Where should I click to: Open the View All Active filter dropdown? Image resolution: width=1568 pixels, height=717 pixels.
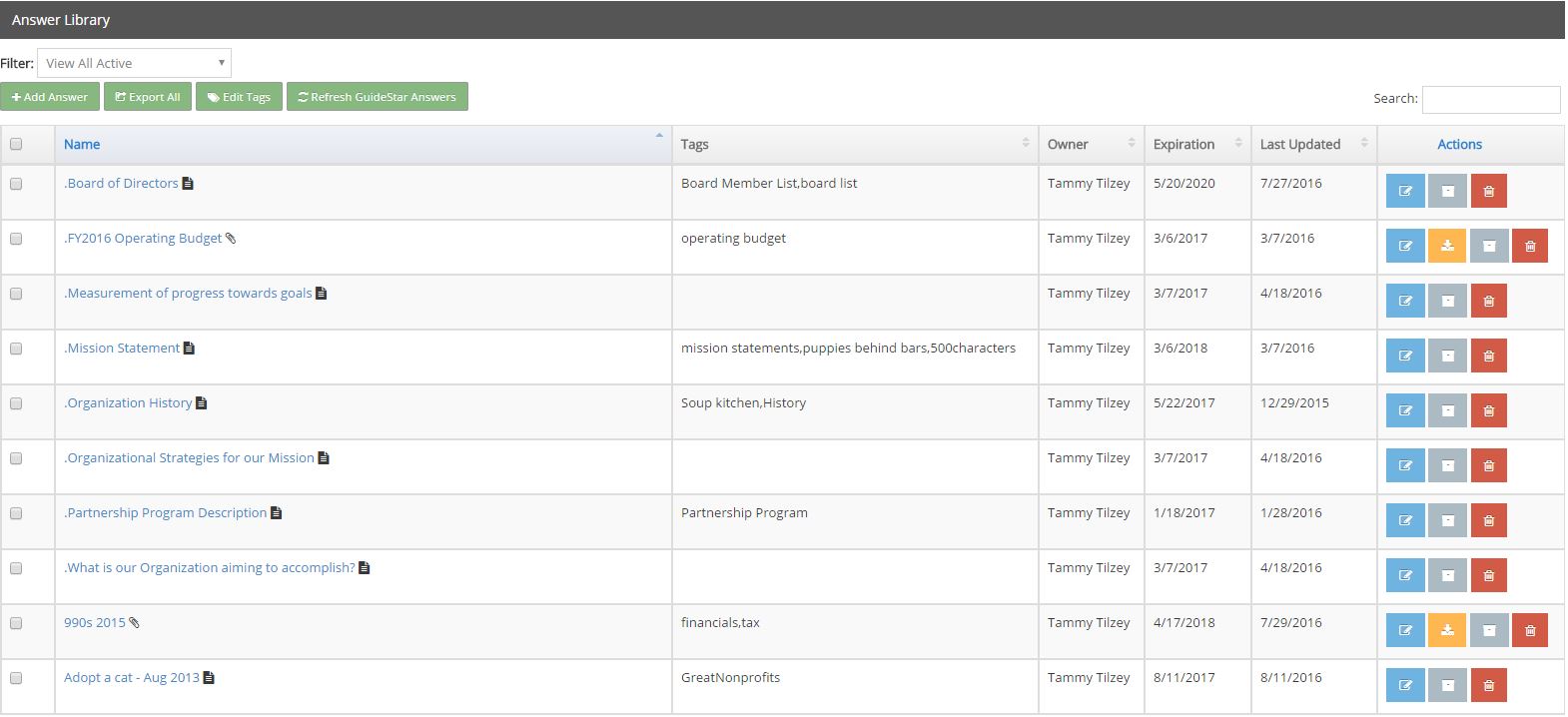click(134, 63)
